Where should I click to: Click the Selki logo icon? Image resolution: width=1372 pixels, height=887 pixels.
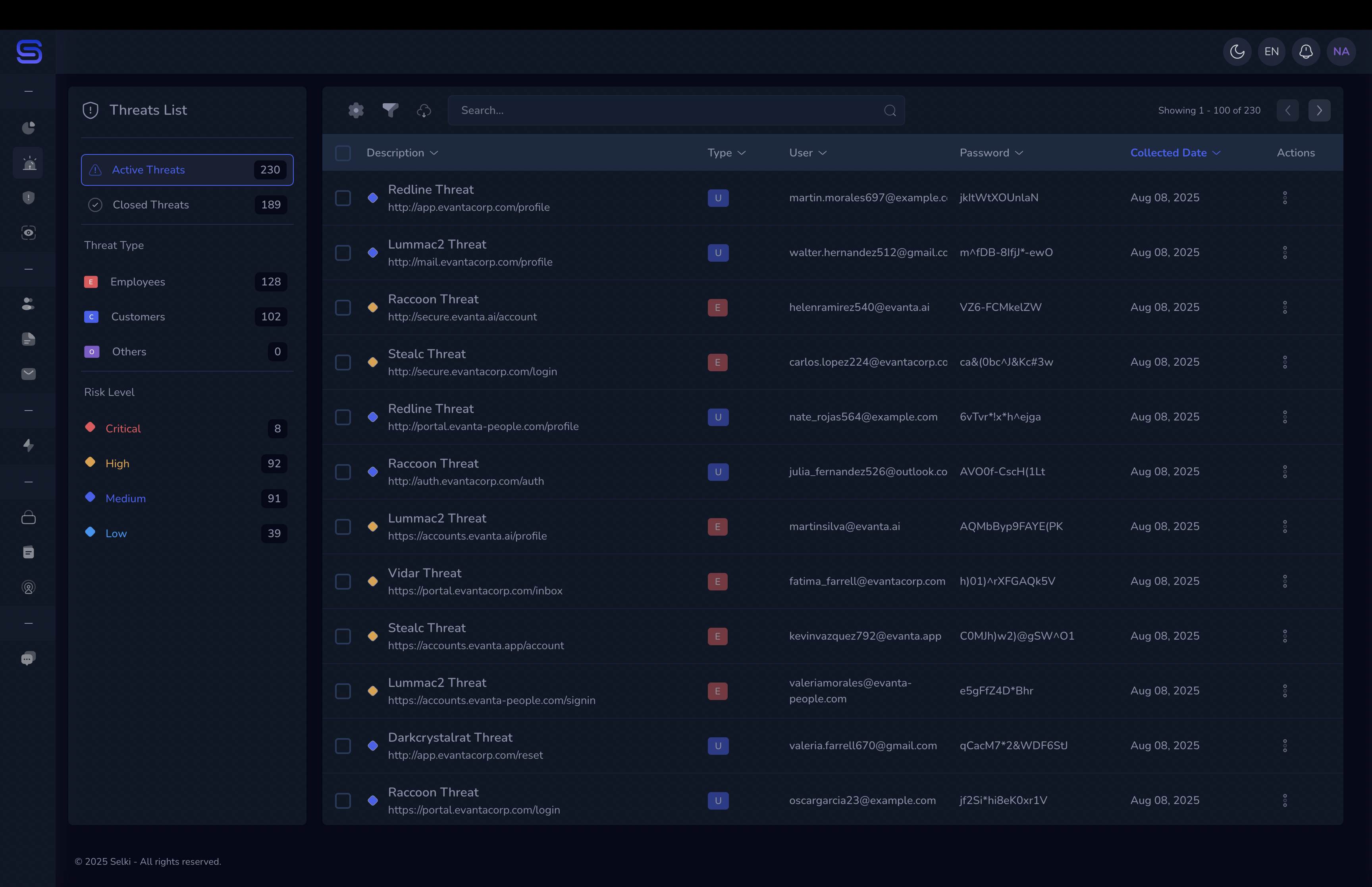pyautogui.click(x=29, y=52)
